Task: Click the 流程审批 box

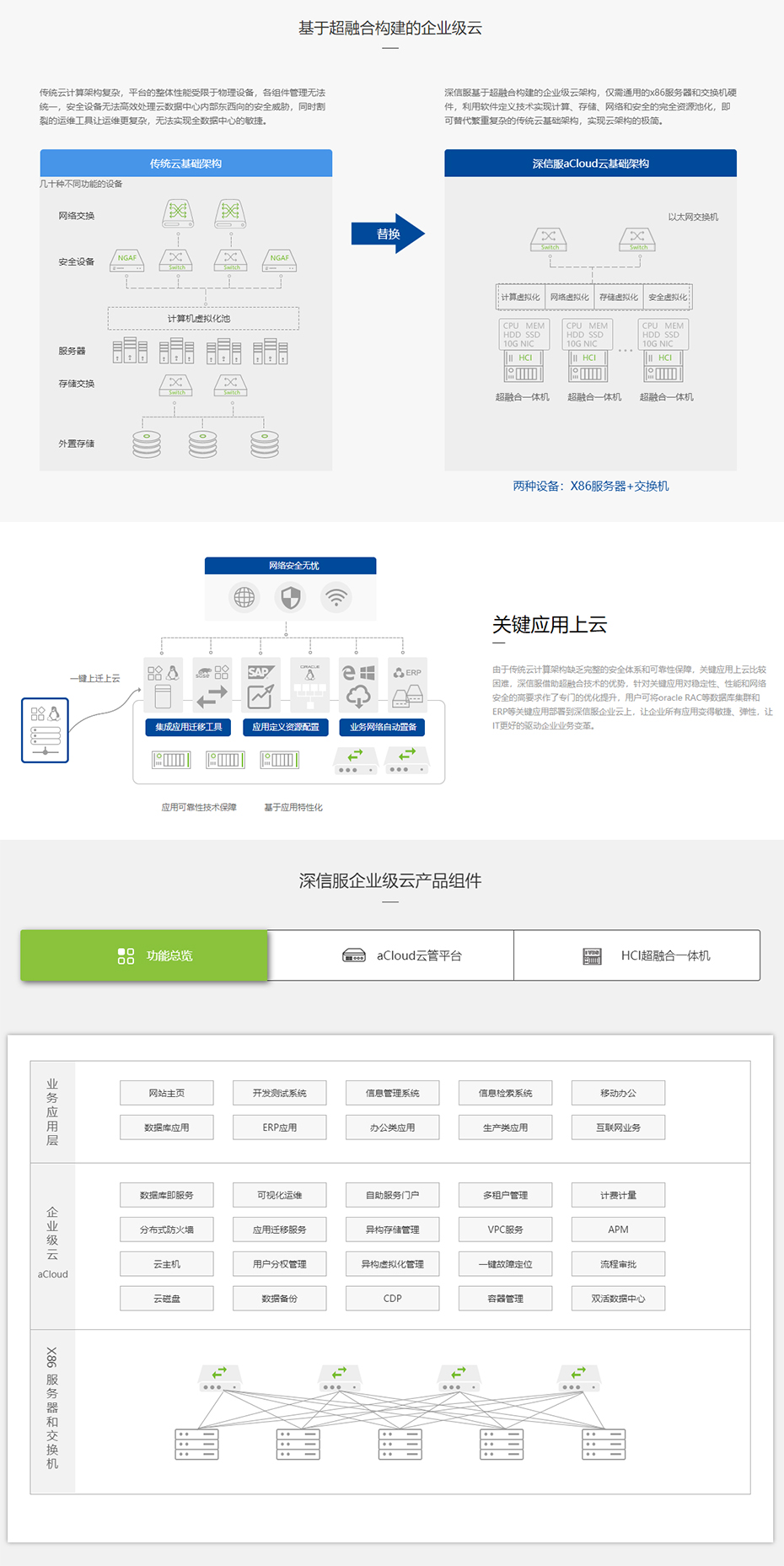Action: (x=619, y=1264)
